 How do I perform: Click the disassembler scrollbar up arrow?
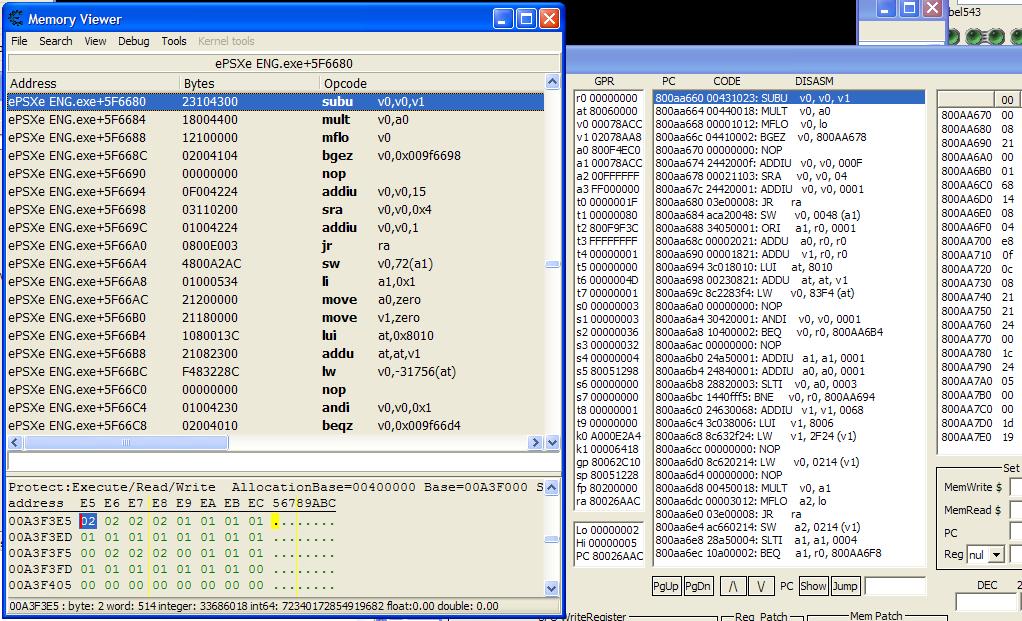552,82
